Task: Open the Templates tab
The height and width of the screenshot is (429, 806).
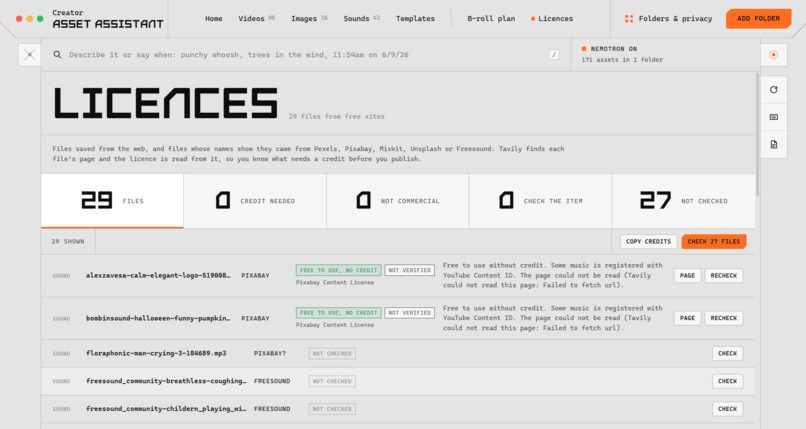Action: 415,18
